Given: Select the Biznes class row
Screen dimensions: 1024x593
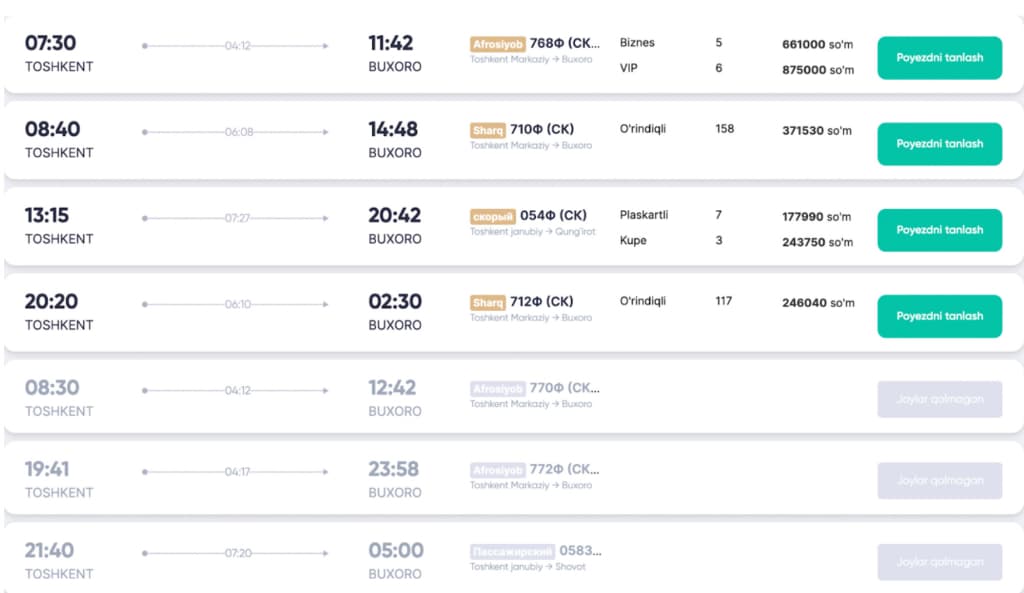Looking at the screenshot, I should [x=636, y=43].
